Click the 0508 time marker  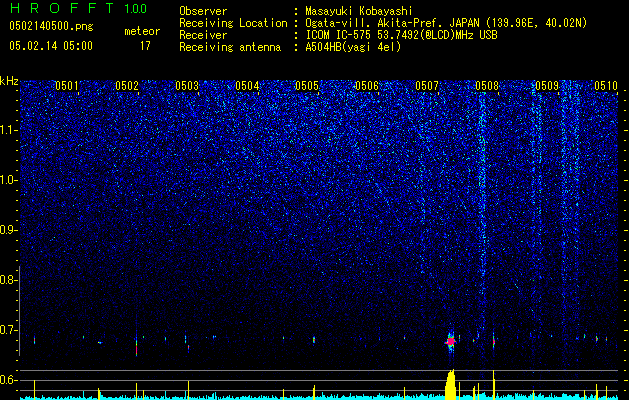coord(487,86)
